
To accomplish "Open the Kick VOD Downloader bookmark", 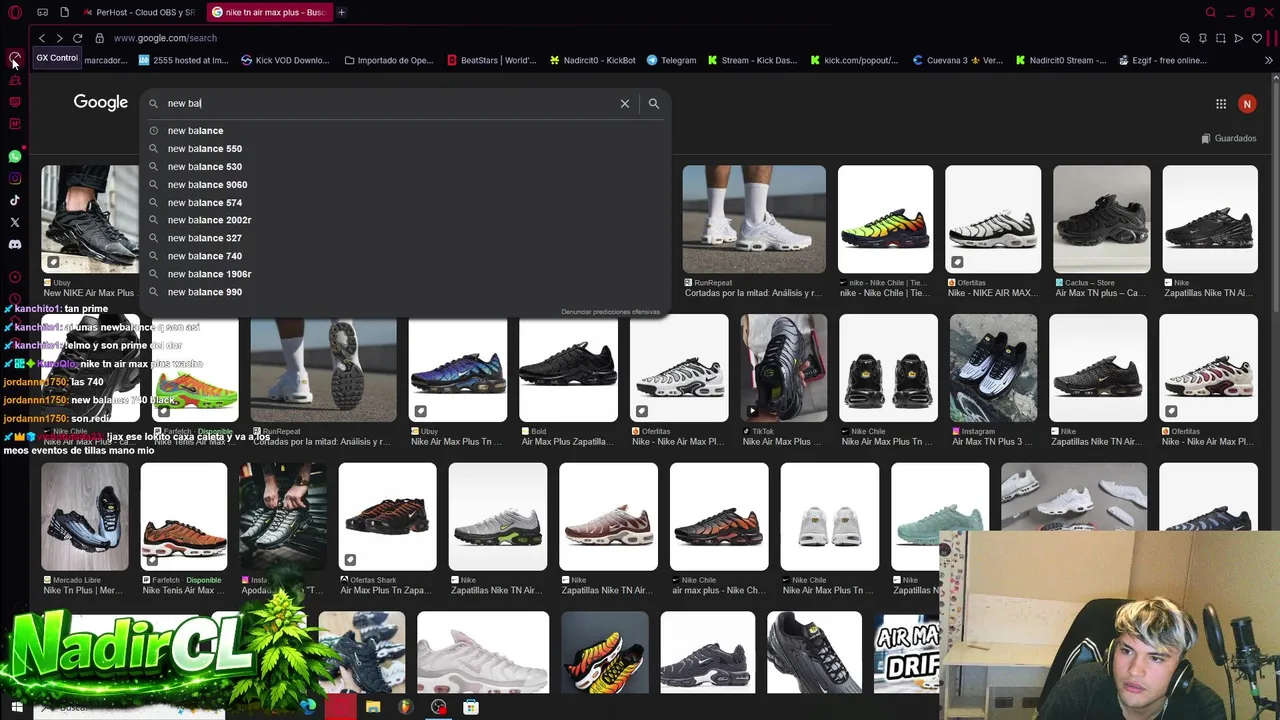I will pyautogui.click(x=285, y=60).
